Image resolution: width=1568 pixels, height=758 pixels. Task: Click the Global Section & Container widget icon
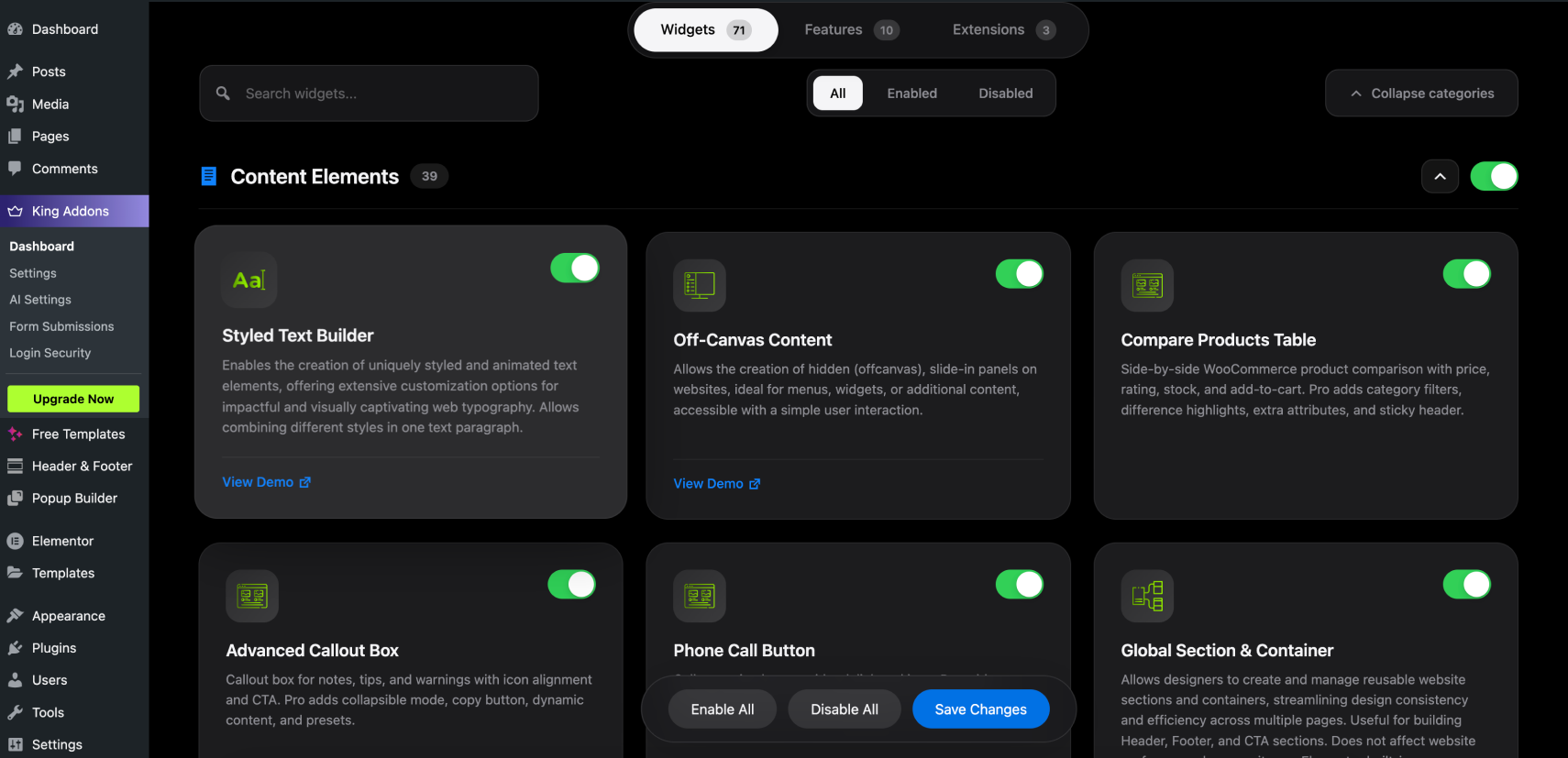point(1147,596)
